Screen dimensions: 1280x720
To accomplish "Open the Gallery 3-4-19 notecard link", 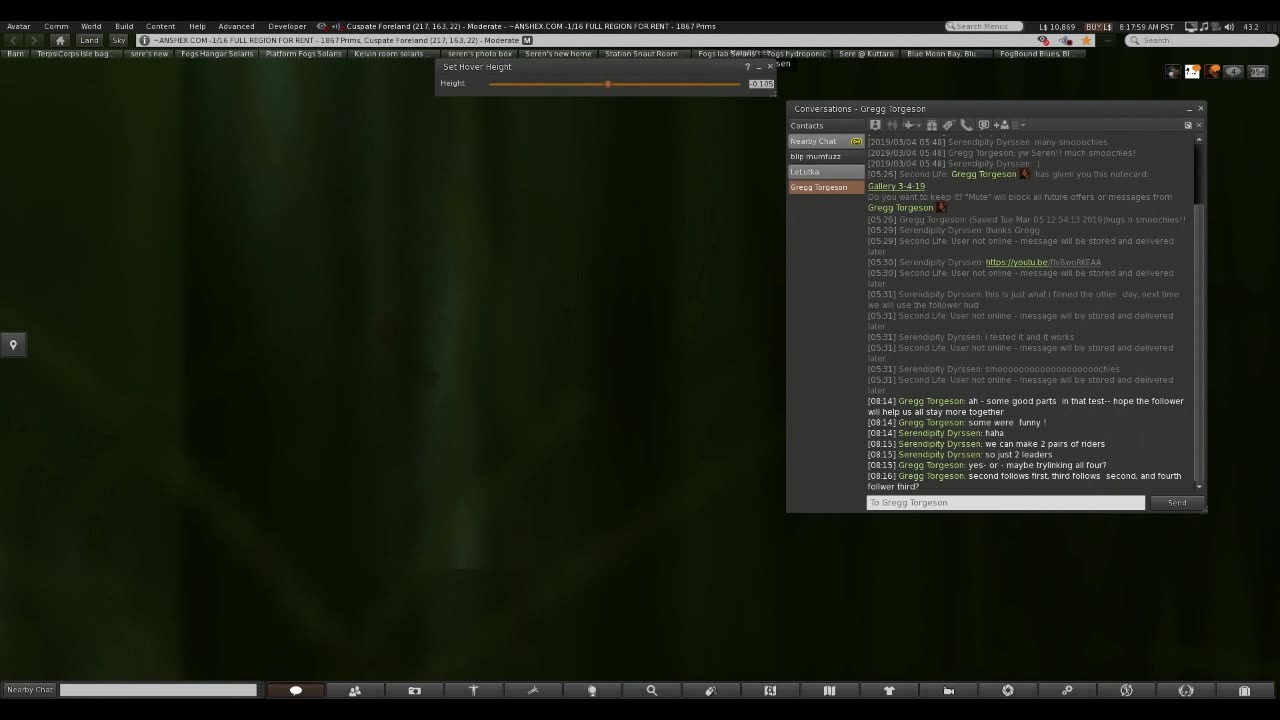I will pos(896,186).
